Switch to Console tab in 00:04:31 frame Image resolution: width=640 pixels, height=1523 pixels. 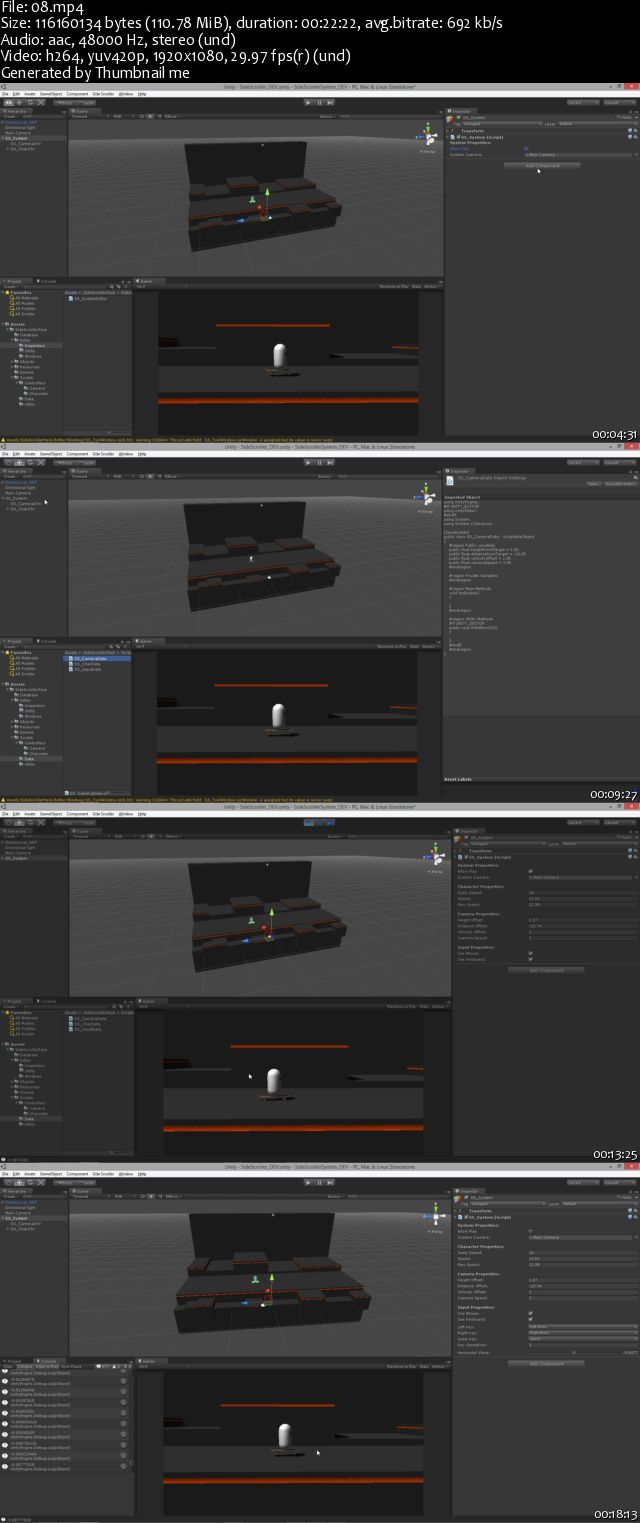click(x=47, y=281)
